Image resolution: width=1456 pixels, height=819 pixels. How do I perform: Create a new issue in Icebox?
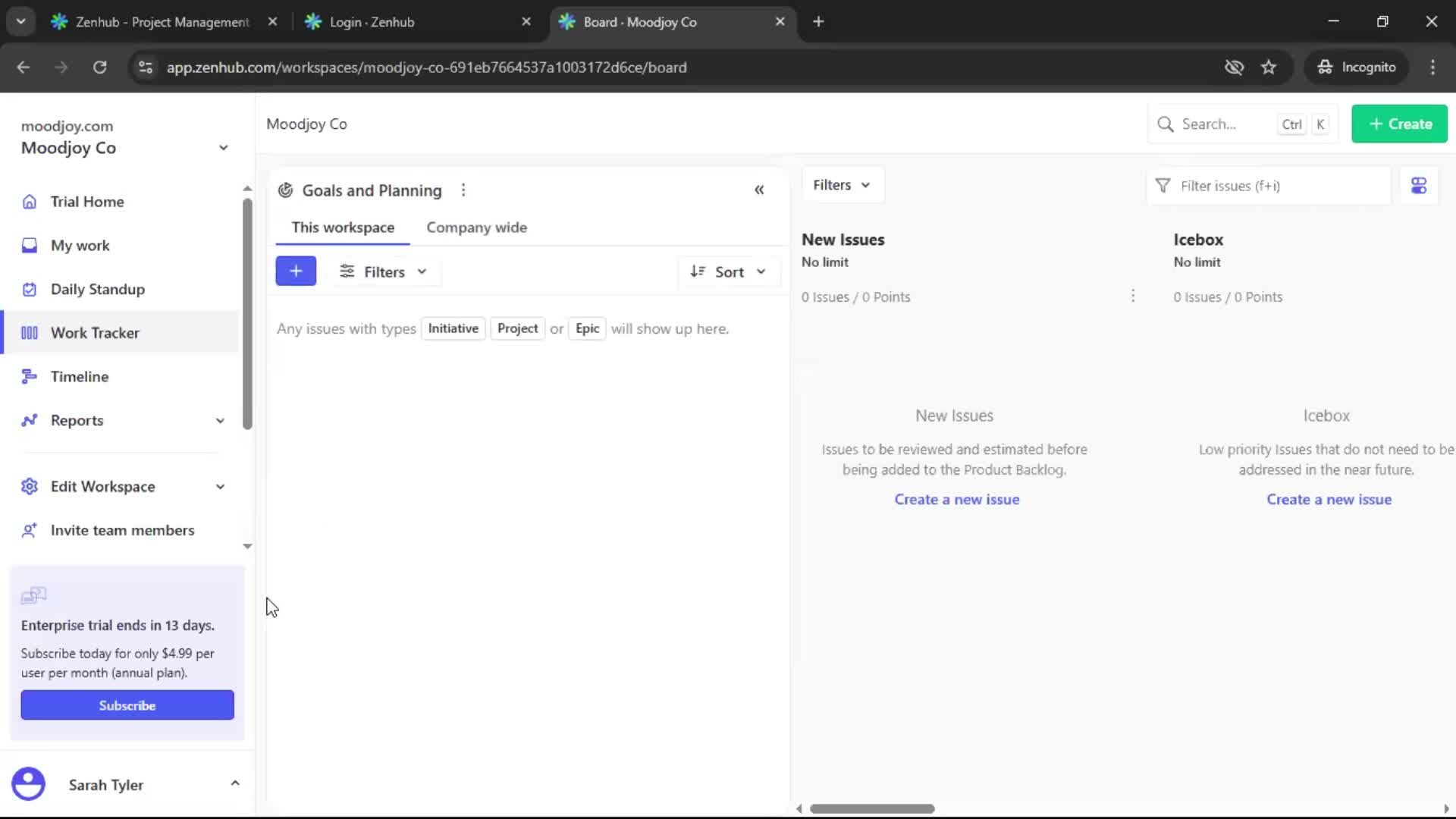1329,499
